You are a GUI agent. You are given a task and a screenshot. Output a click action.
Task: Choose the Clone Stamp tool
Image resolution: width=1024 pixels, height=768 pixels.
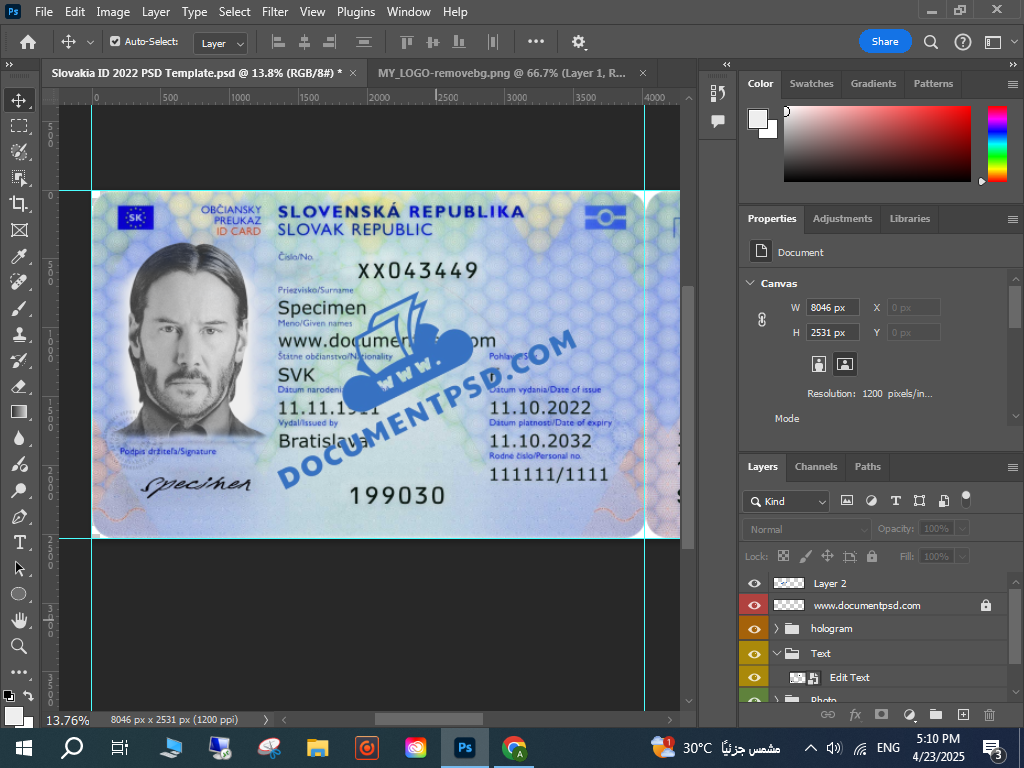point(19,334)
